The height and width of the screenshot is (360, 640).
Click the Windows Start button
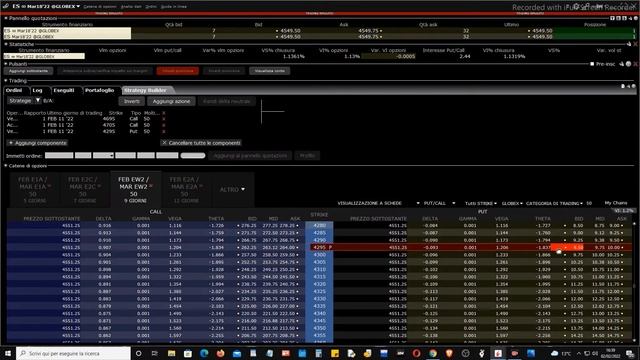(x=8, y=353)
